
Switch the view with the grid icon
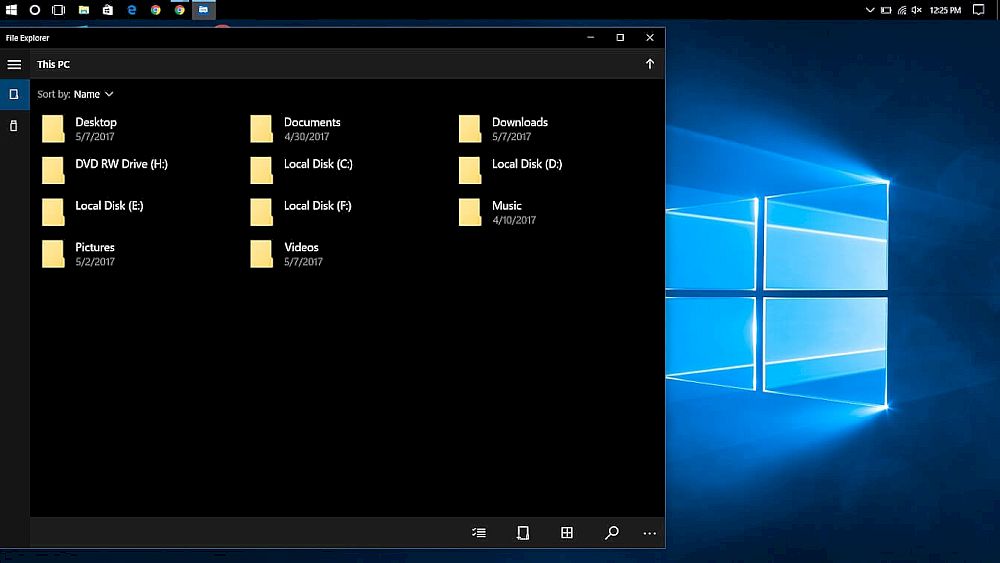pyautogui.click(x=566, y=532)
